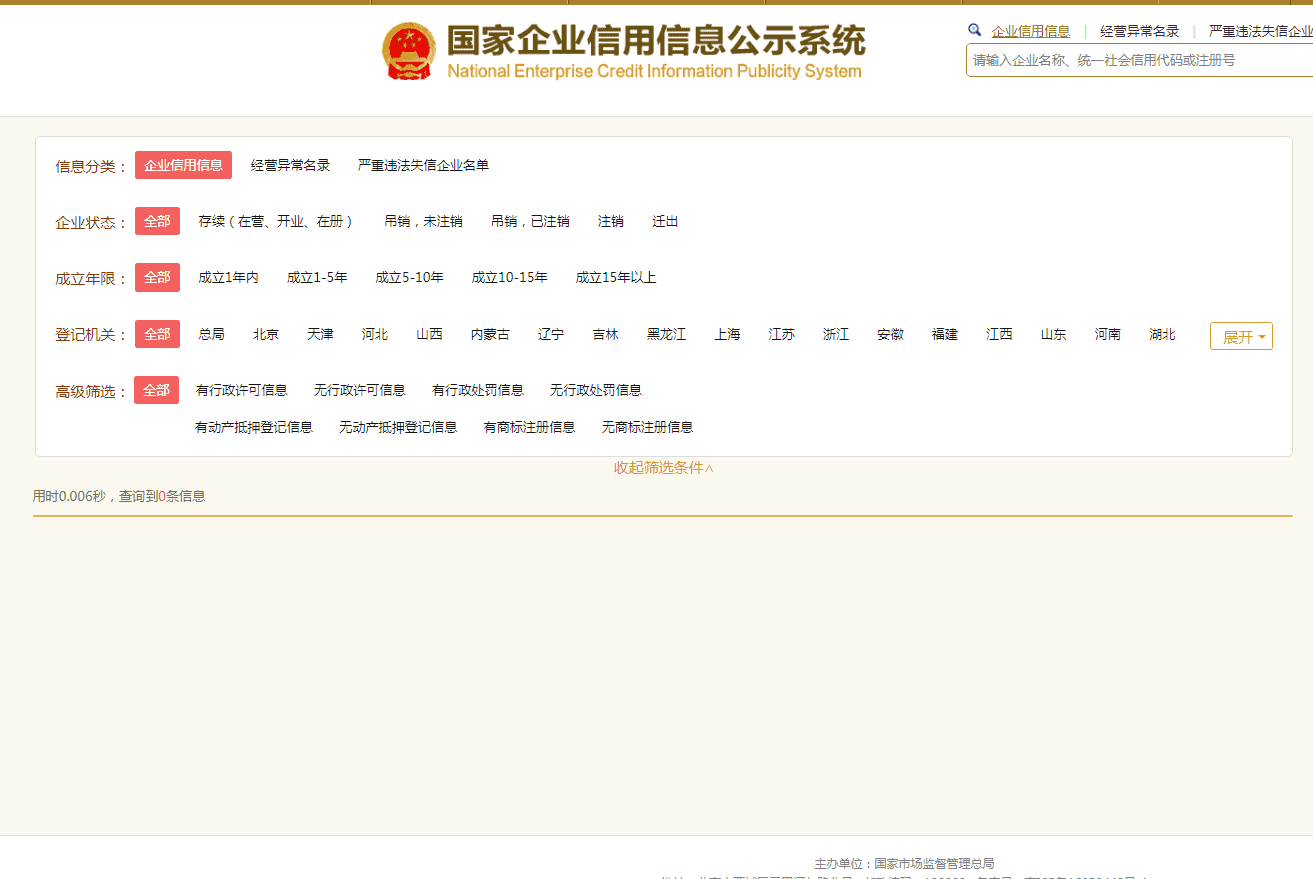Image resolution: width=1313 pixels, height=879 pixels.
Task: Select 山东 registration authority
Action: (x=1053, y=334)
